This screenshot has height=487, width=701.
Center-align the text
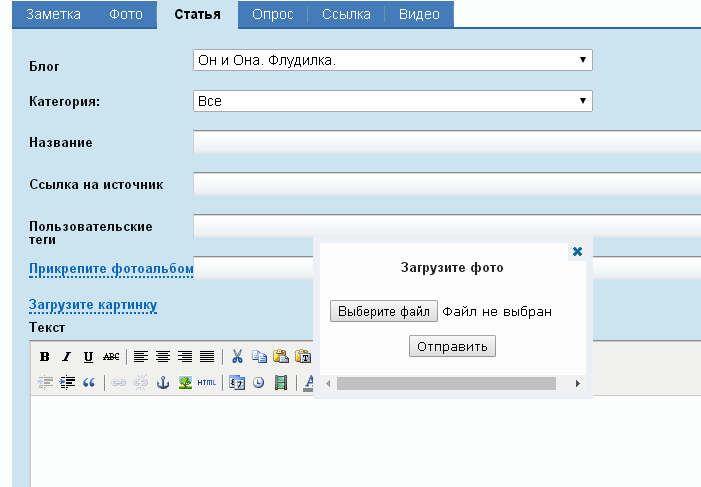click(x=163, y=356)
